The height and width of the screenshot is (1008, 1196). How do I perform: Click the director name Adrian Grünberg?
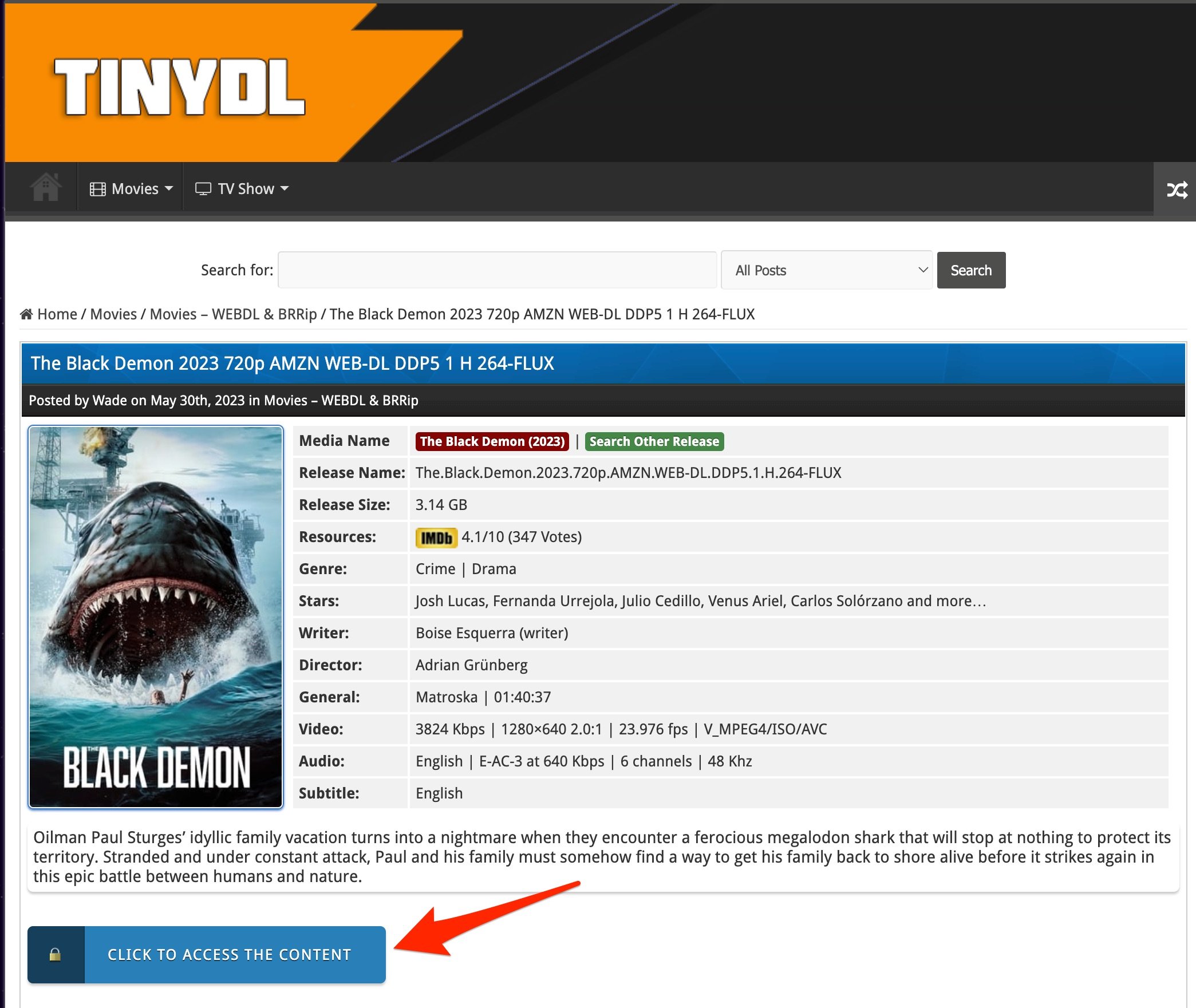(x=472, y=665)
